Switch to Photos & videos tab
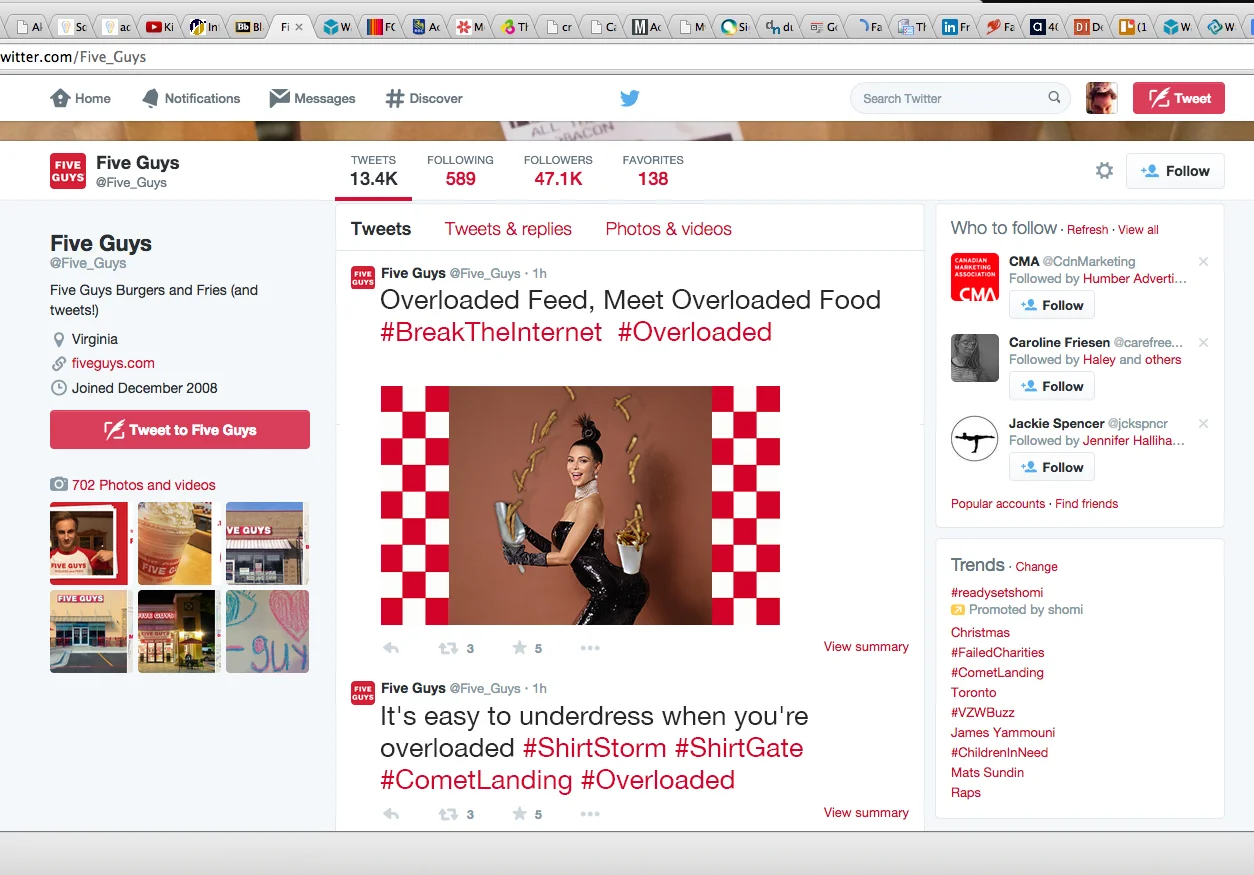This screenshot has width=1254, height=875. [x=669, y=229]
